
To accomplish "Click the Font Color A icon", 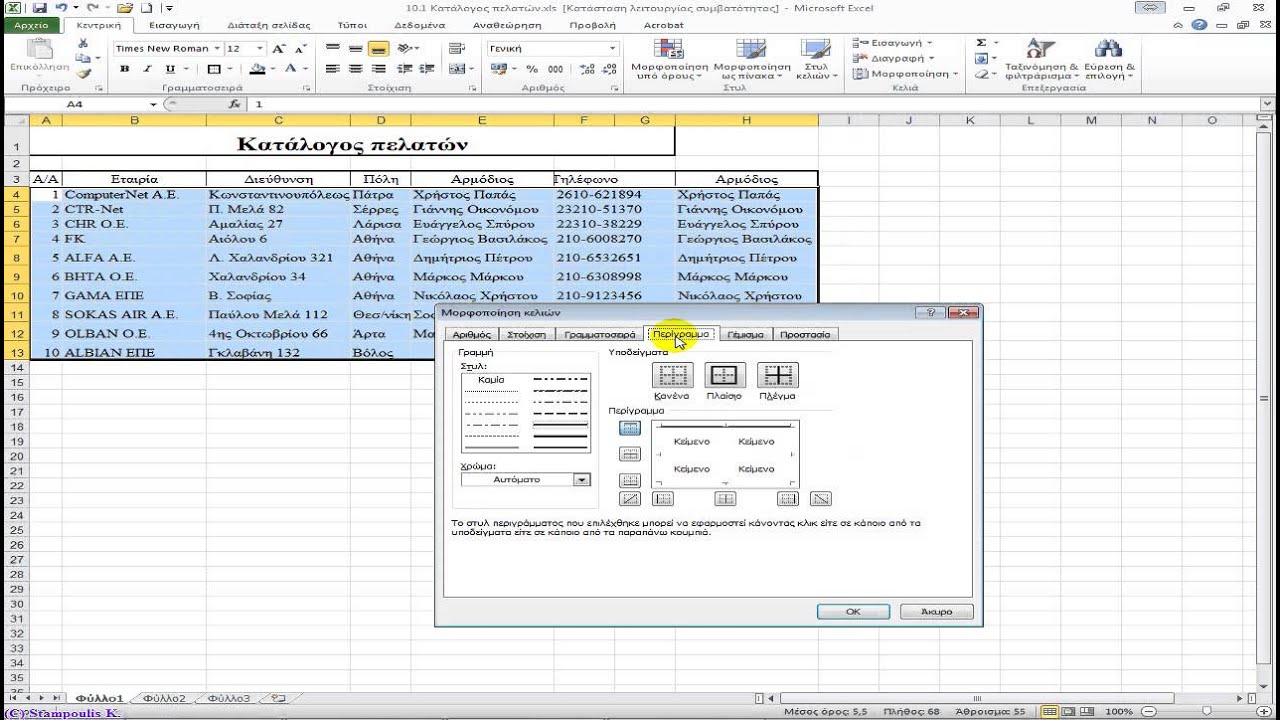I will pos(291,69).
